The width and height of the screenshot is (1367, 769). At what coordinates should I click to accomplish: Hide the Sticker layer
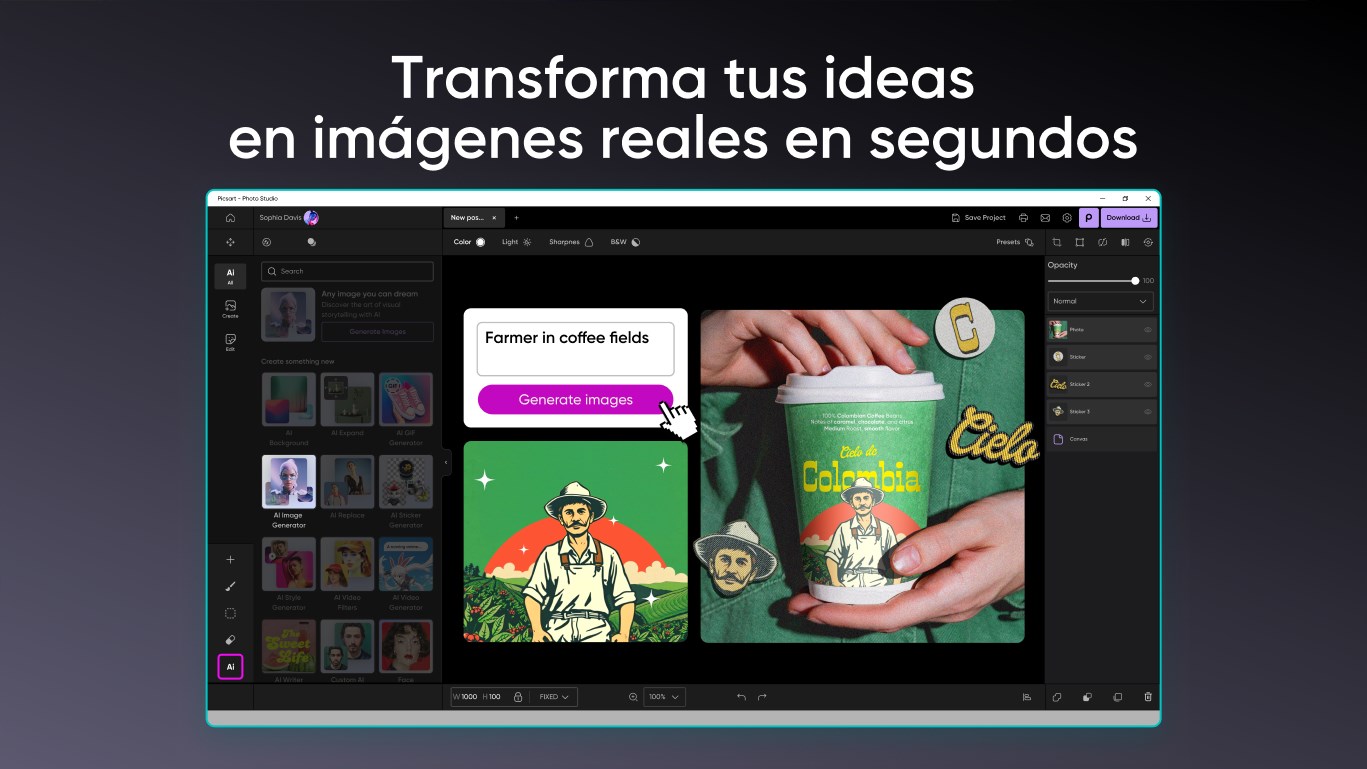1147,356
